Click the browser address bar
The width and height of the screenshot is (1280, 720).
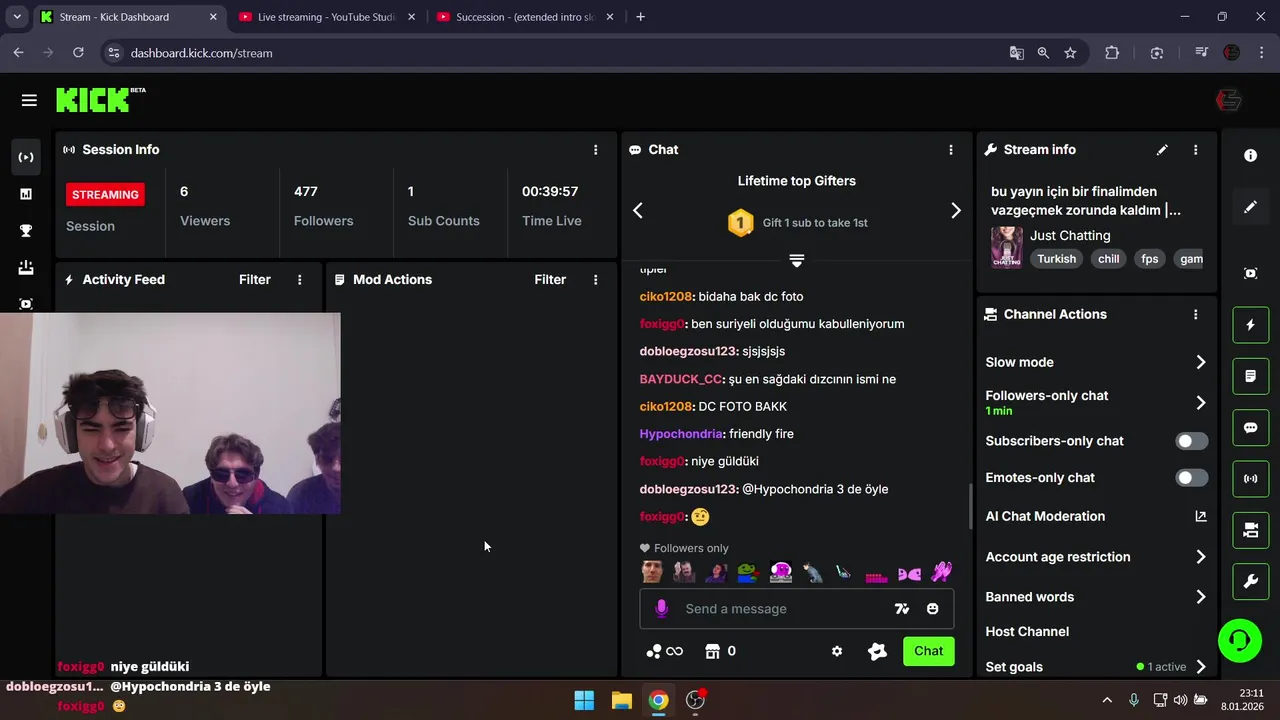click(560, 53)
